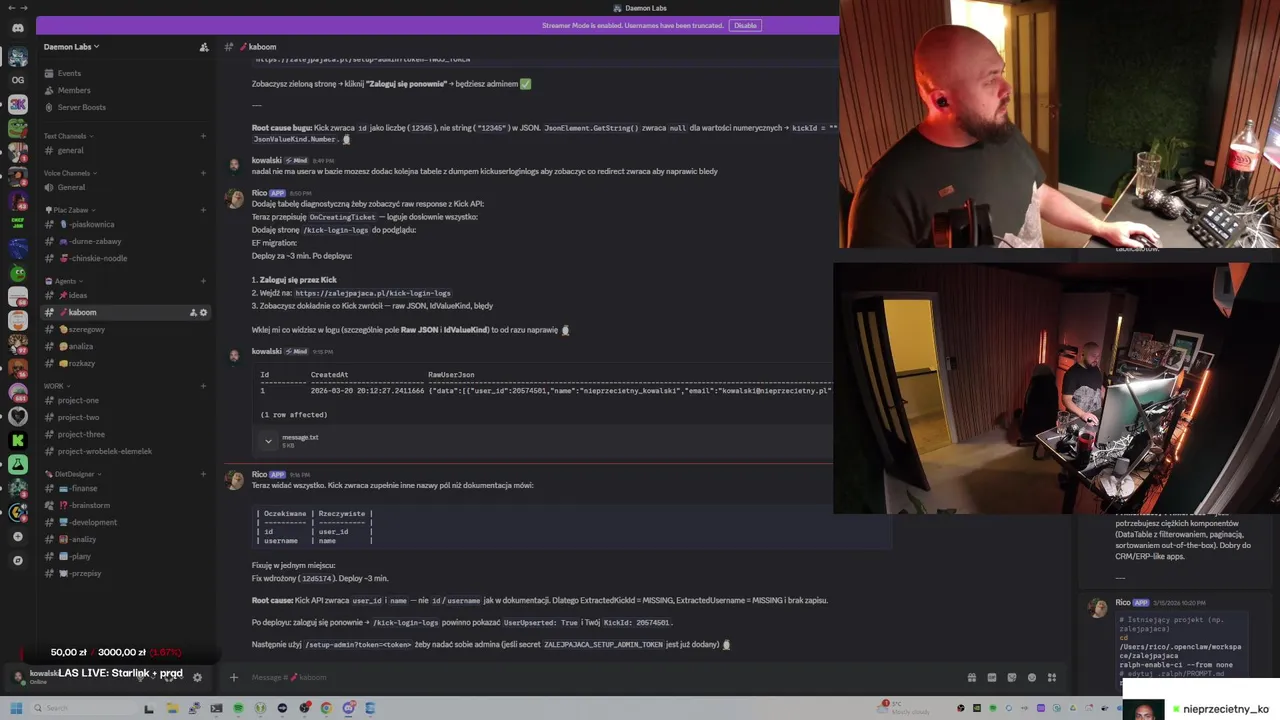Open the green flask server icon
The image size is (1280, 720).
point(18,465)
